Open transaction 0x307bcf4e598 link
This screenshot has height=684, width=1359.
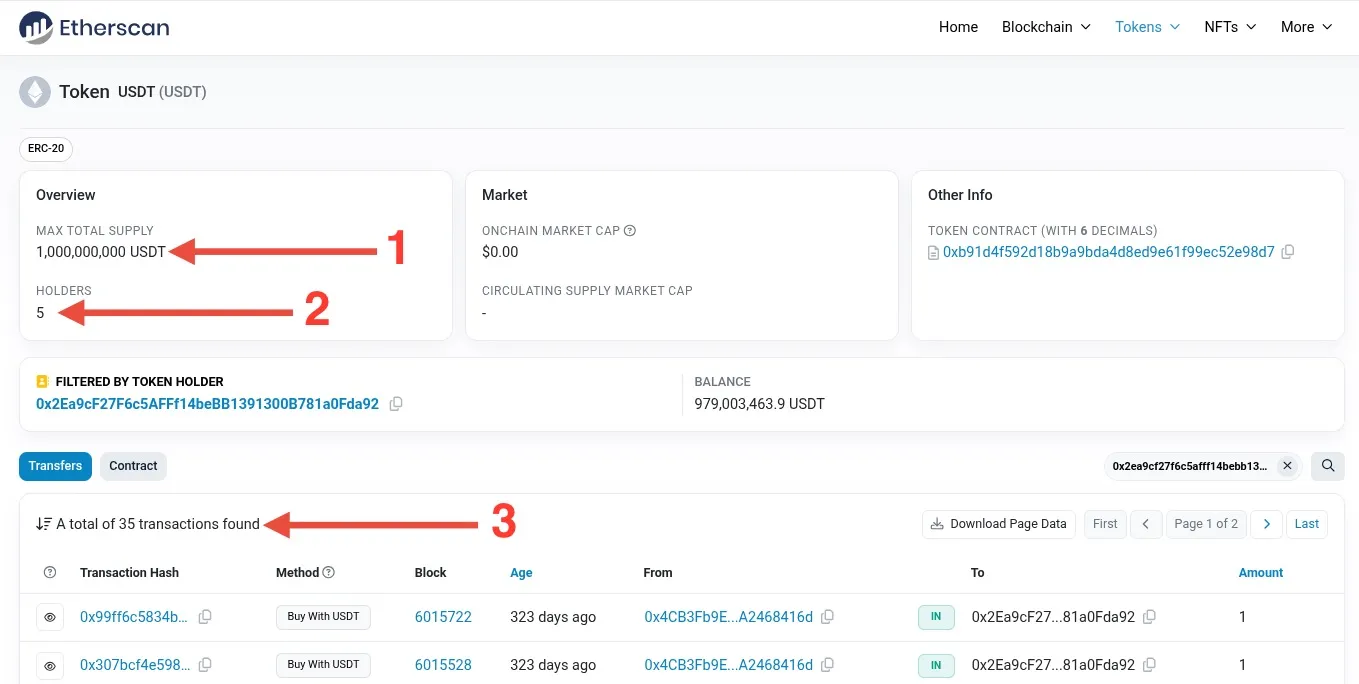coord(134,665)
